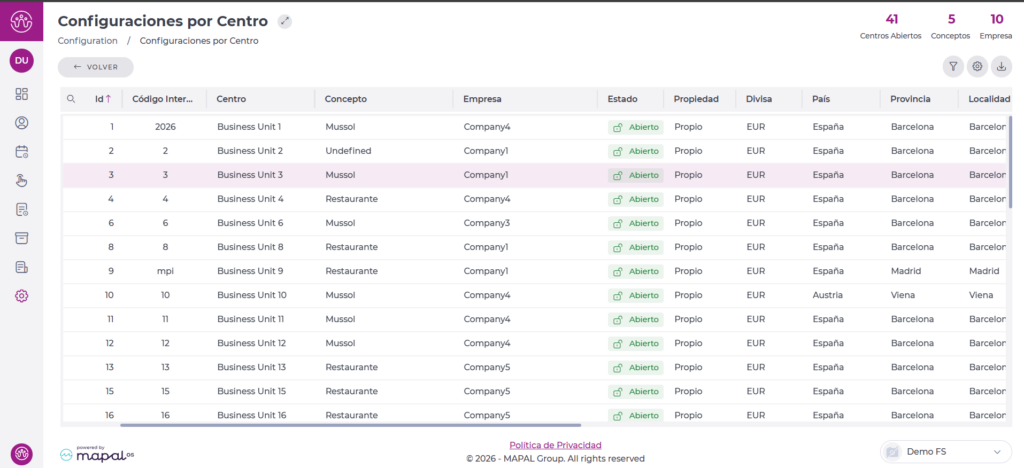Click the Configuration breadcrumb
Viewport: 1024px width, 468px height.
tap(88, 41)
